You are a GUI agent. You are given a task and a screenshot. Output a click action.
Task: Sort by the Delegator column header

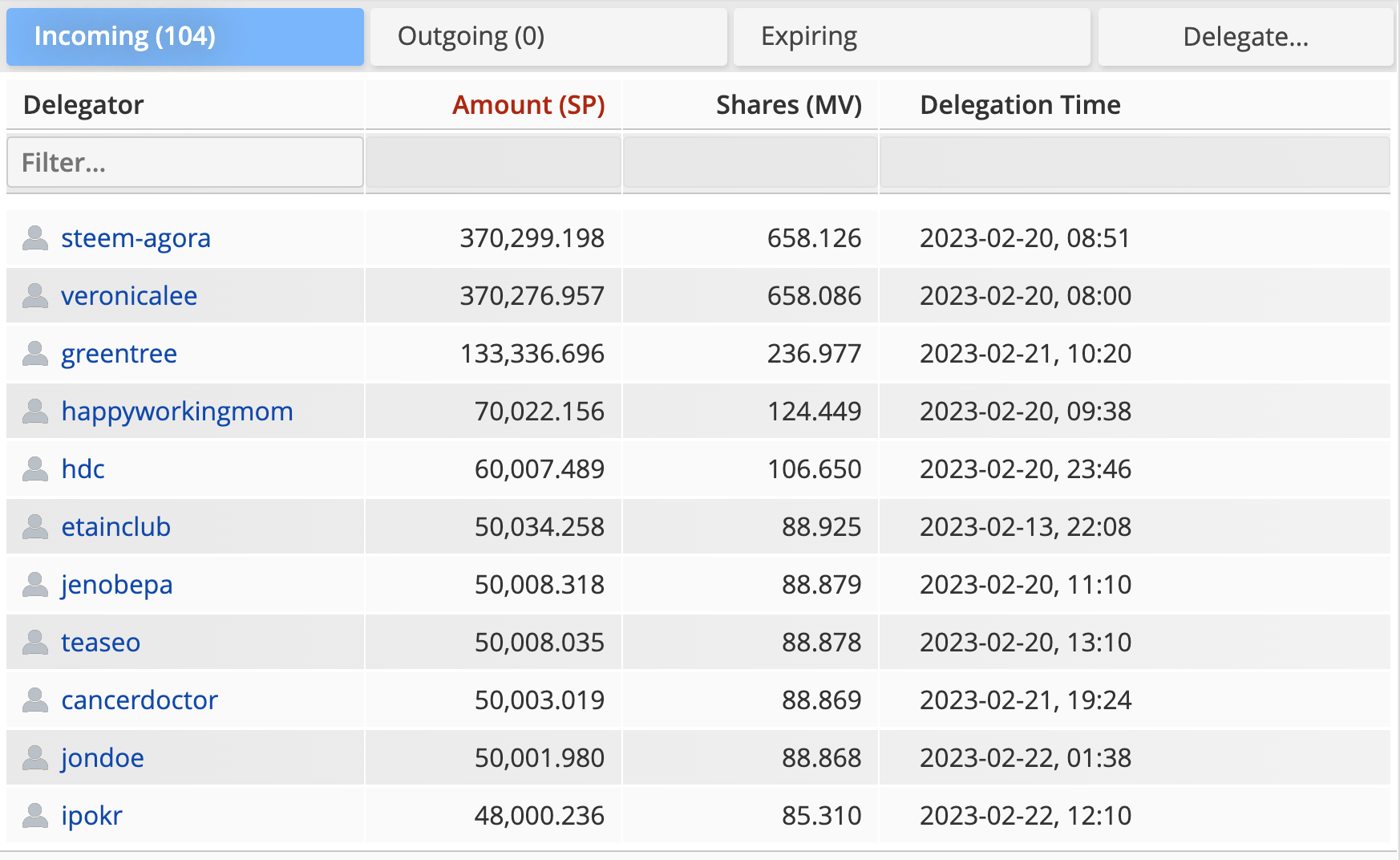pos(84,105)
